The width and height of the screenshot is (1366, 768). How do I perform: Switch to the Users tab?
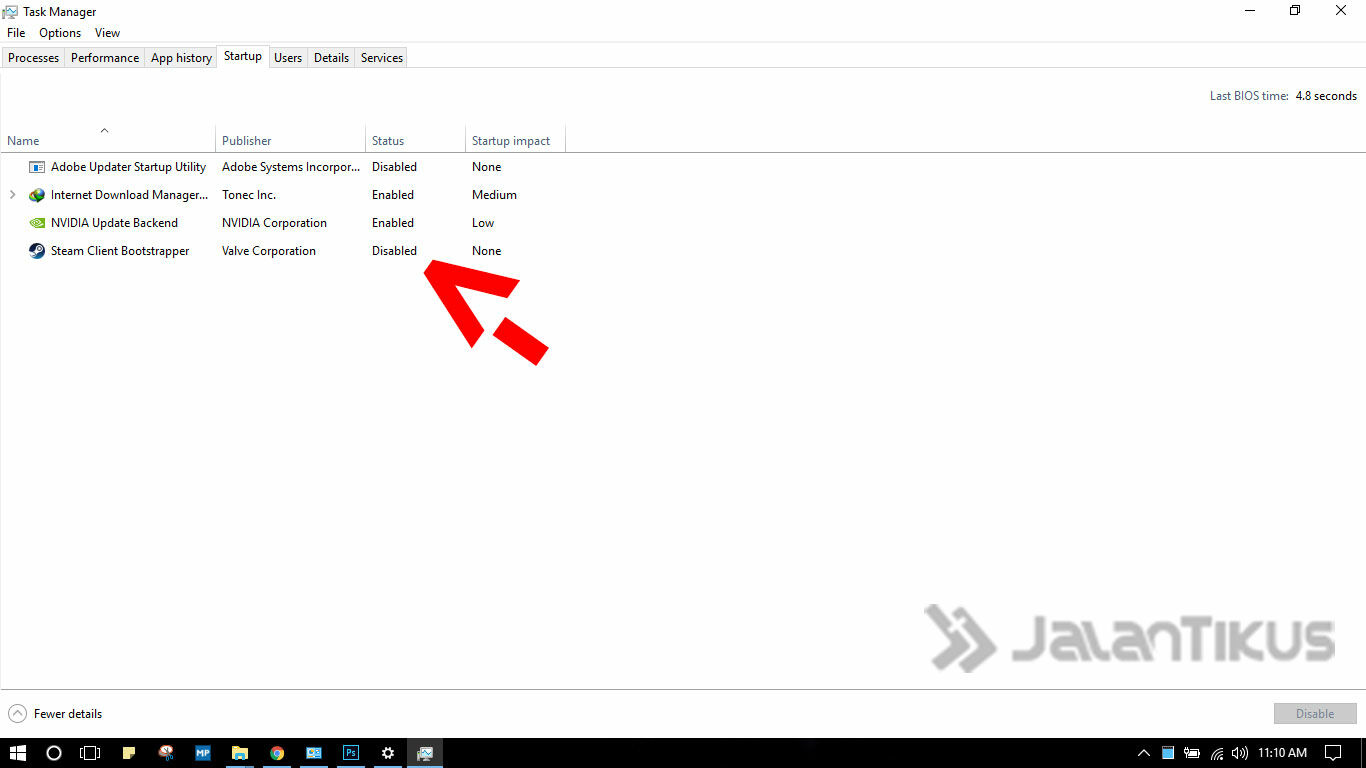[288, 58]
